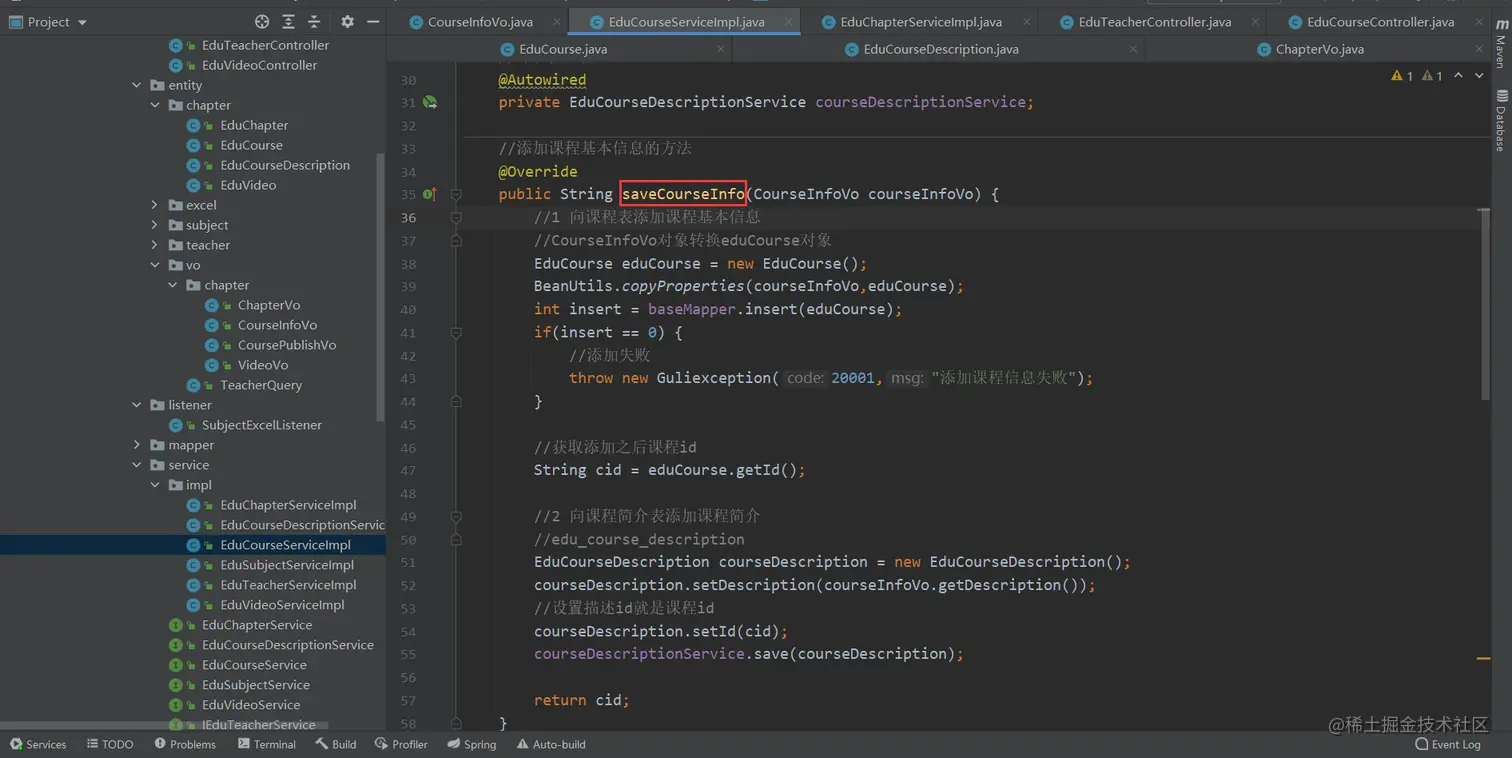Viewport: 1512px width, 758px height.
Task: Select EduChapter class in project tree
Action: coord(254,125)
